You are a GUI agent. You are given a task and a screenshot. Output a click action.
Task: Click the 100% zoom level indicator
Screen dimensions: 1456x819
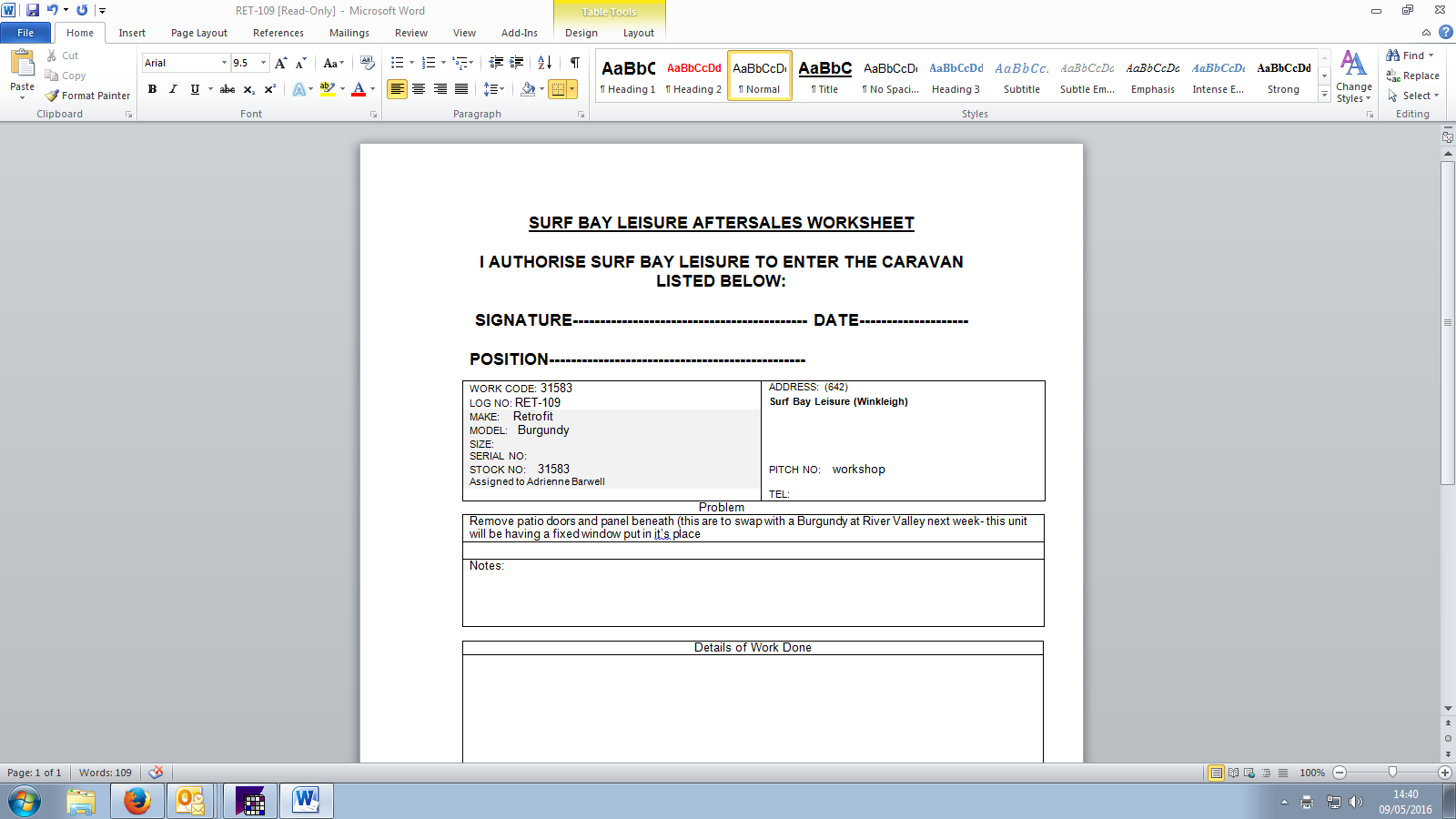[x=1312, y=773]
